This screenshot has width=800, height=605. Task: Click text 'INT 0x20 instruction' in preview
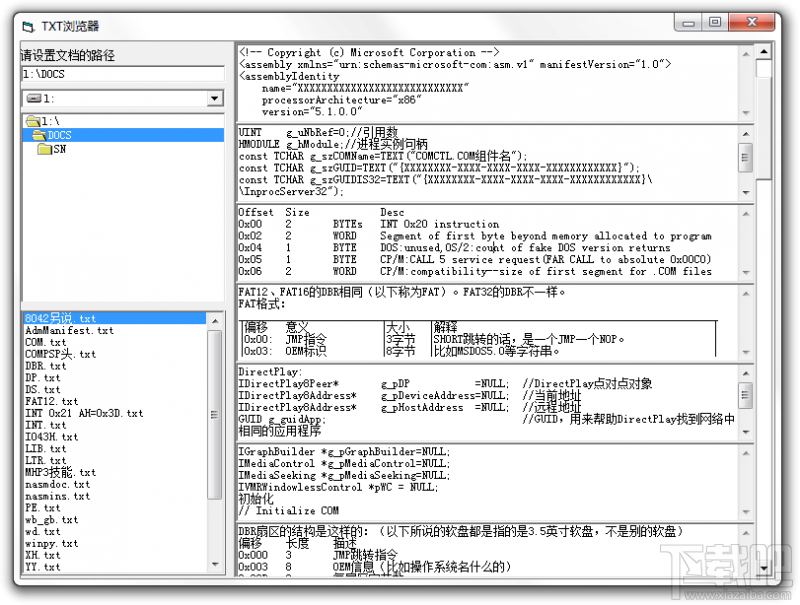pos(439,224)
